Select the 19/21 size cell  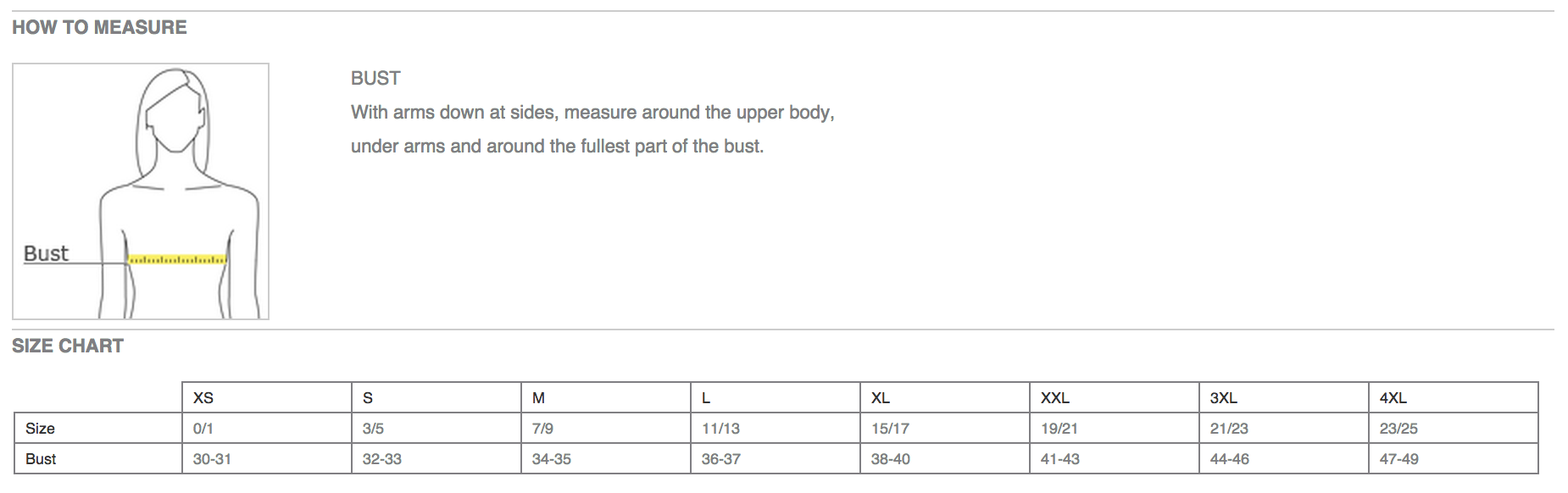coord(1059,428)
